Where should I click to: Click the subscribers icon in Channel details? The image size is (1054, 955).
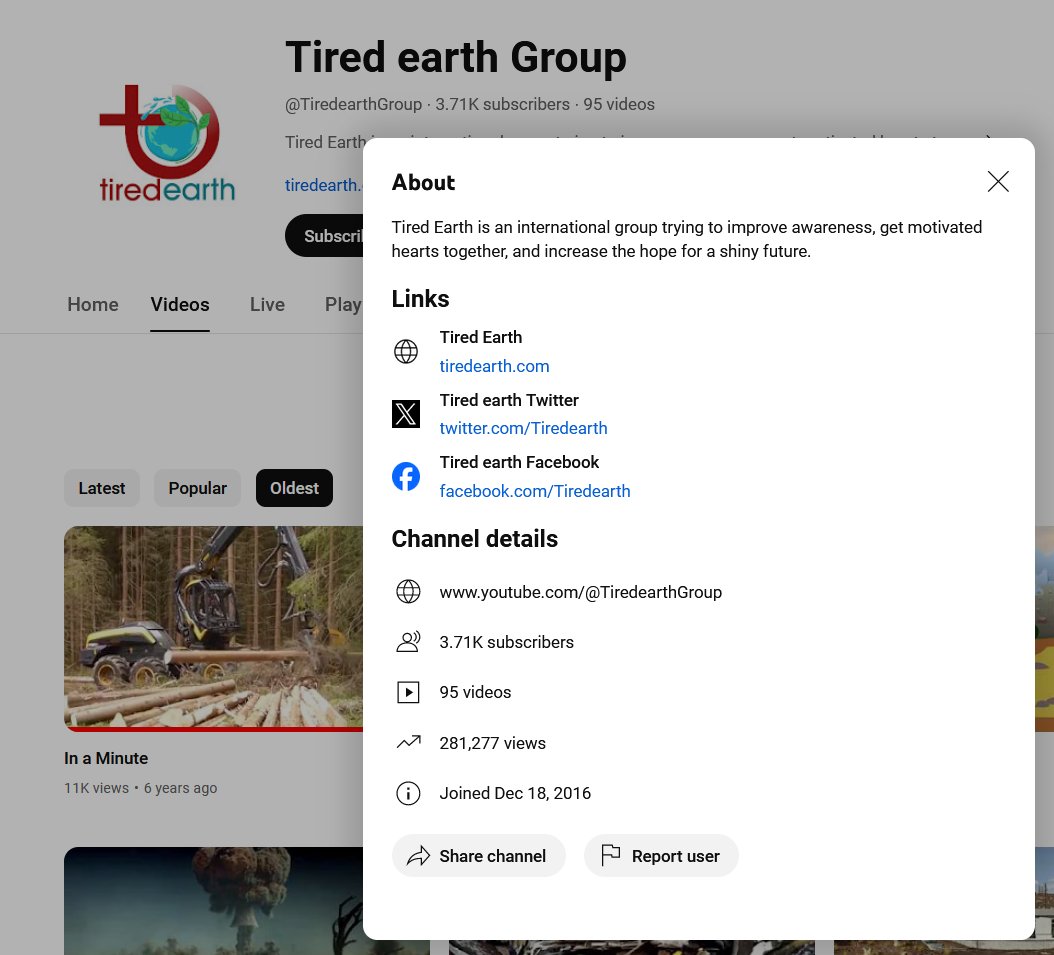408,641
